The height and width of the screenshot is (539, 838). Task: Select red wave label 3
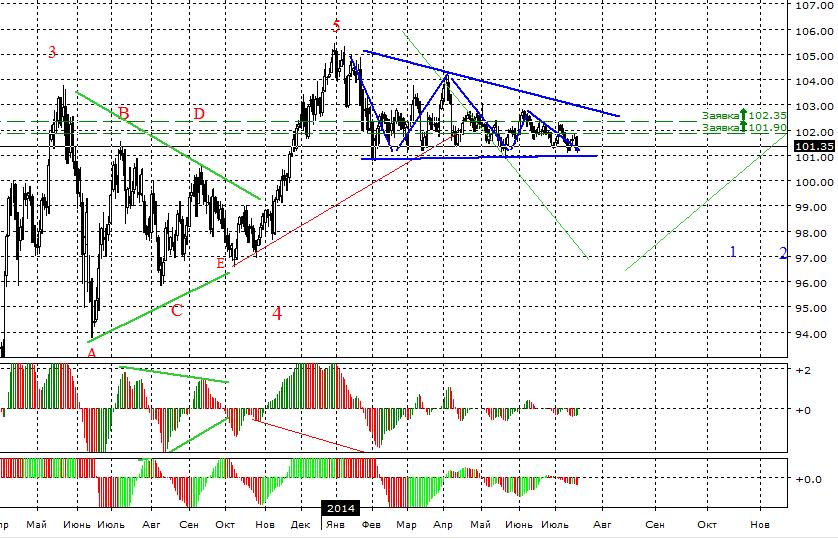click(x=52, y=52)
